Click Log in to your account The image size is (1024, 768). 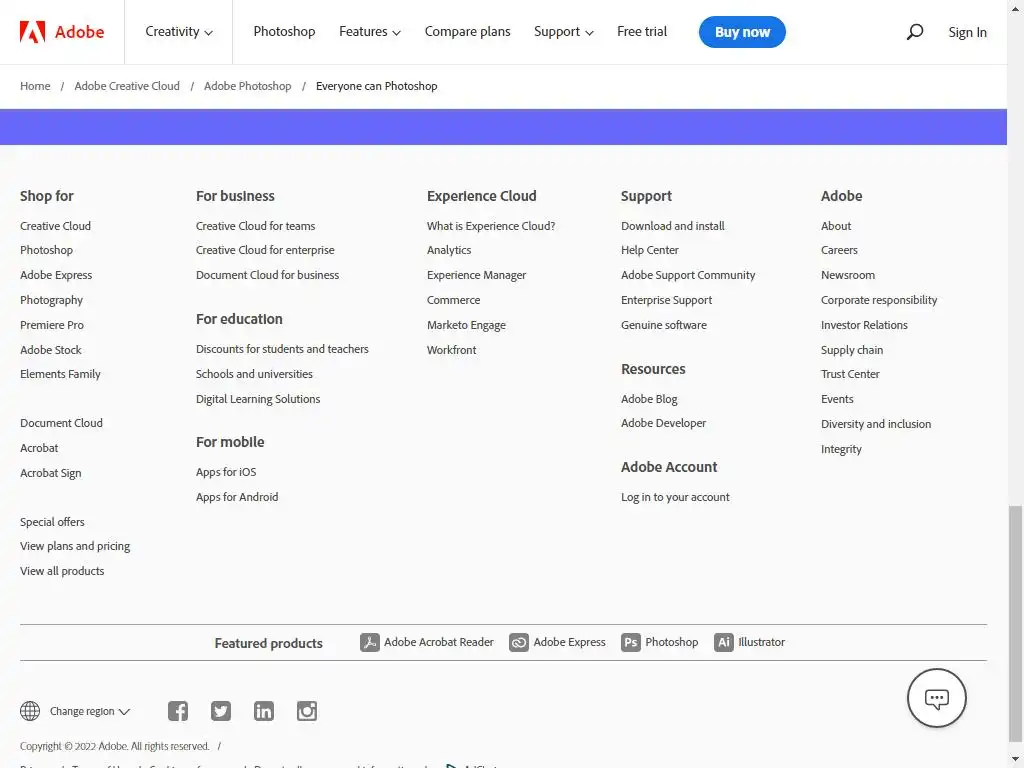pos(675,497)
